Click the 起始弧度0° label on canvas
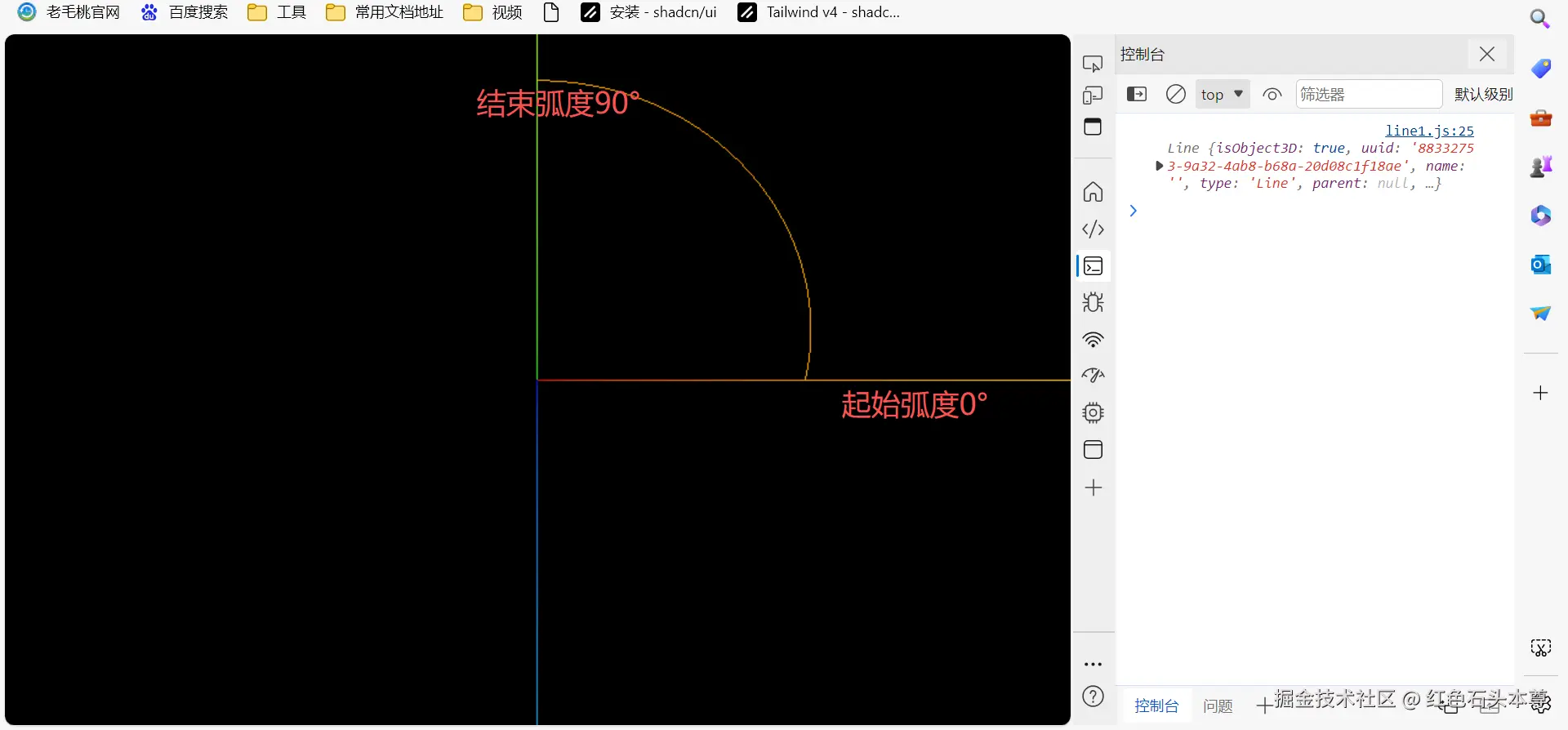 915,404
